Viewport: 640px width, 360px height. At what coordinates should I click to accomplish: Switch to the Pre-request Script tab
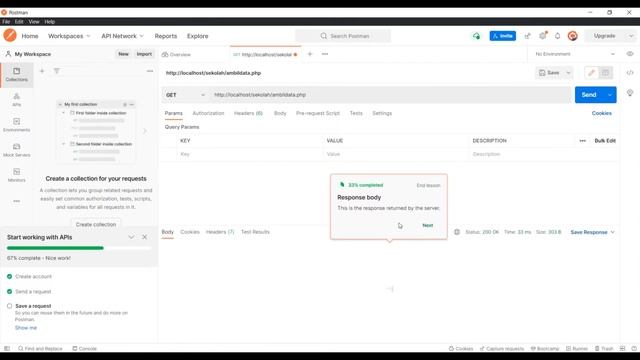pos(318,113)
